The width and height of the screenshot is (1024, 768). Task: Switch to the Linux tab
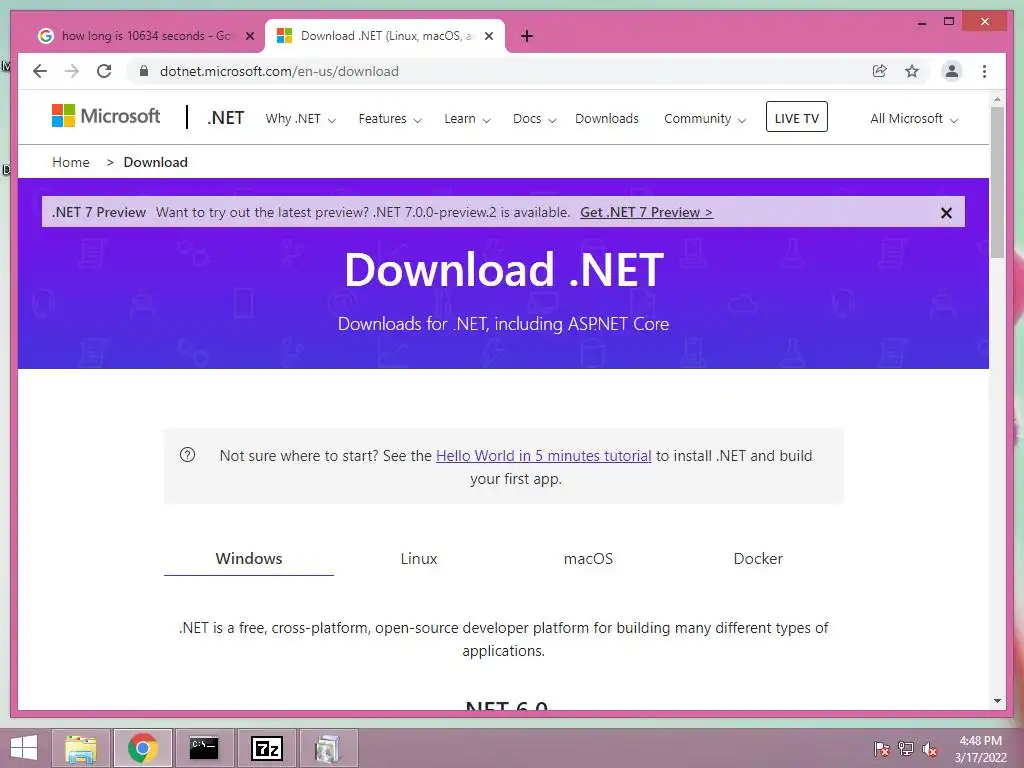click(x=419, y=559)
